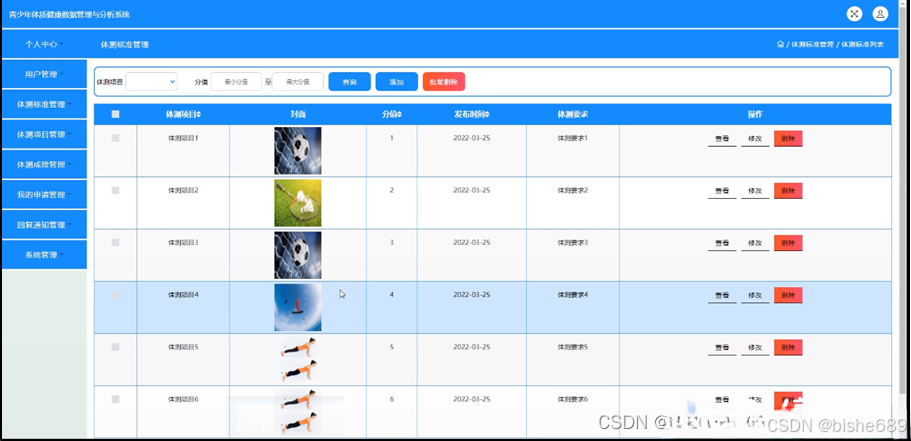Image resolution: width=911 pixels, height=441 pixels.
Task: Click 修改 for 体测项目2 row
Action: (x=755, y=191)
